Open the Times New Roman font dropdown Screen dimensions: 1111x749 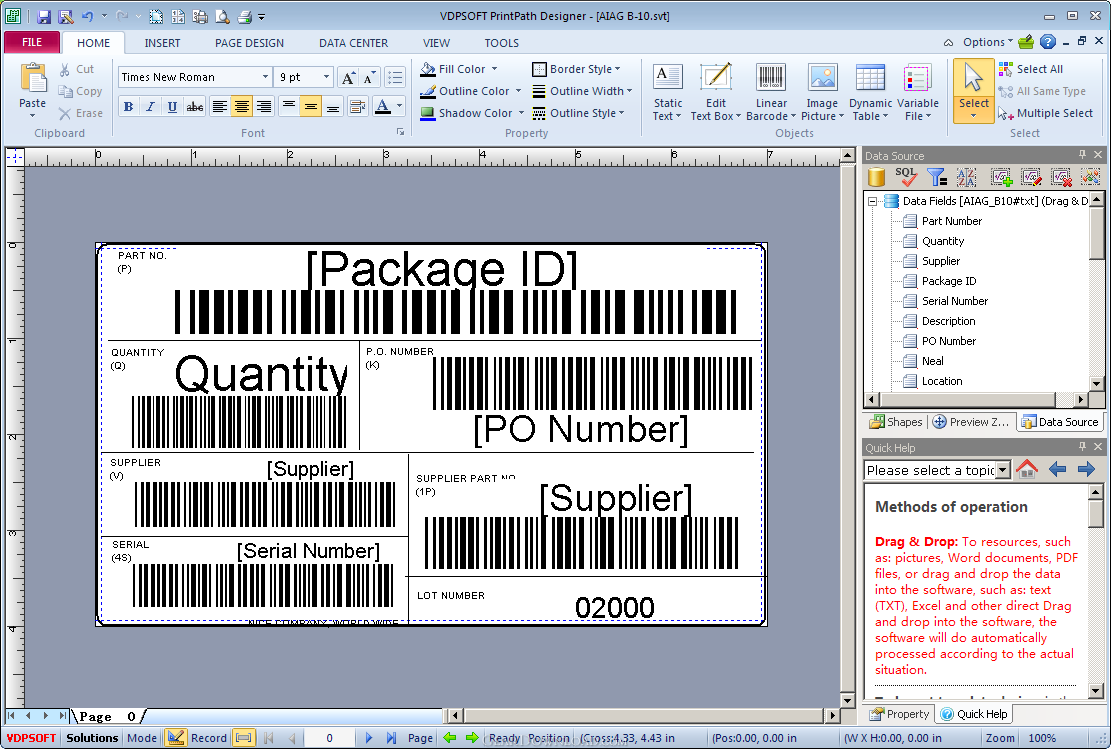[265, 77]
